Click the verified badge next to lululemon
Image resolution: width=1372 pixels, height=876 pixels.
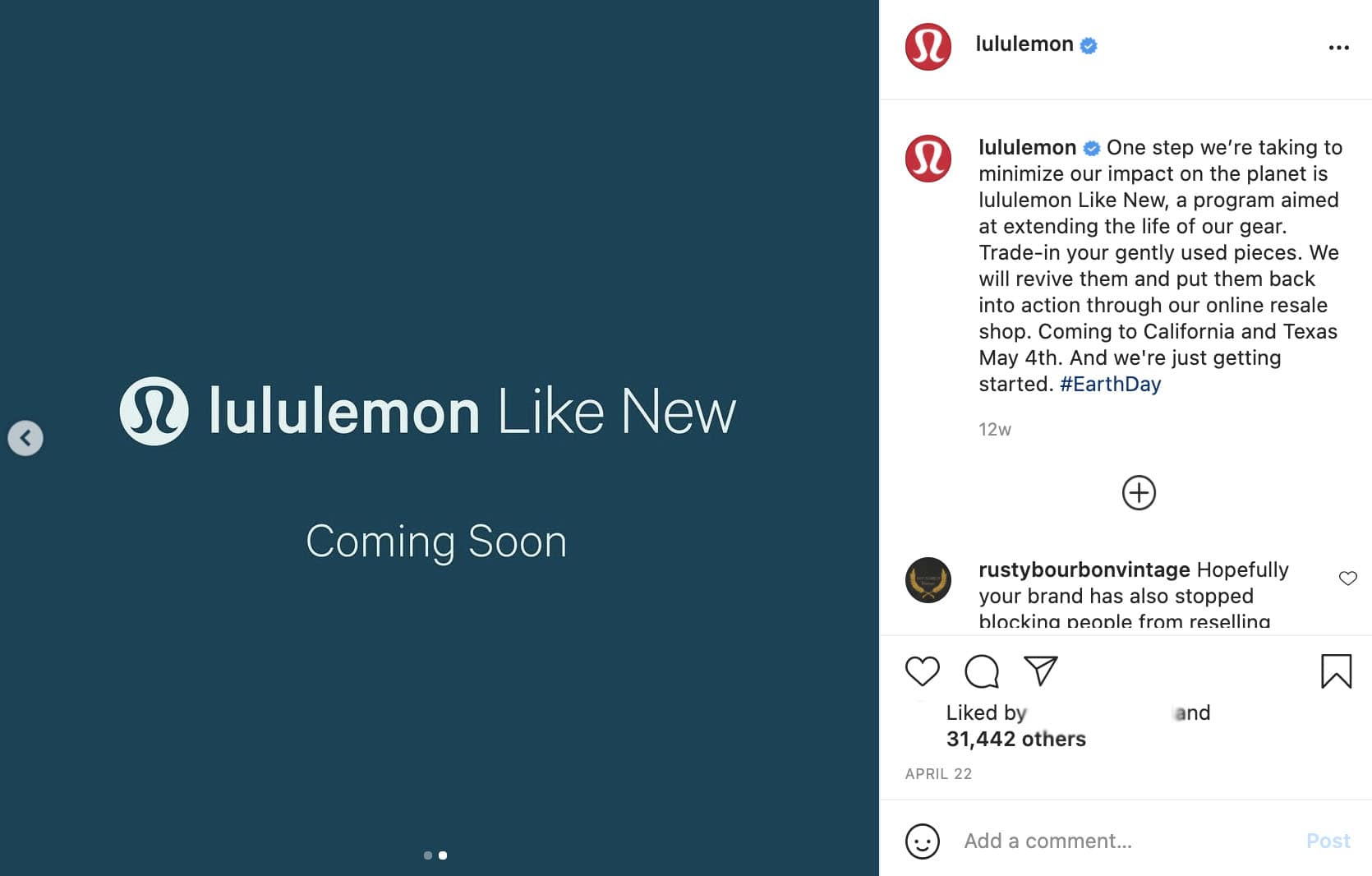tap(1089, 46)
